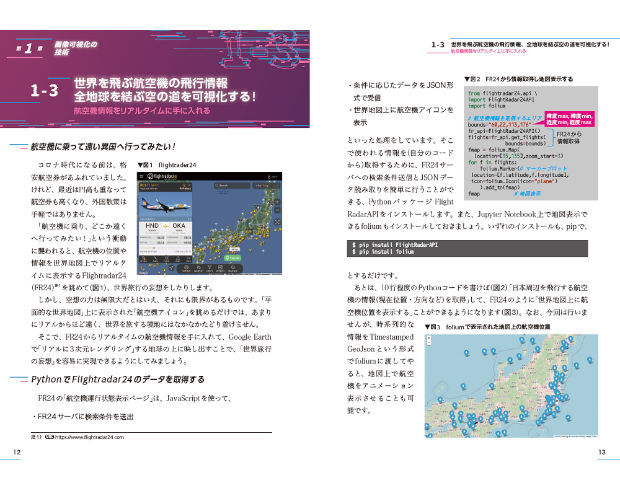Click '$ pip install folium' command line
The height and width of the screenshot is (500, 620).
pyautogui.click(x=383, y=251)
